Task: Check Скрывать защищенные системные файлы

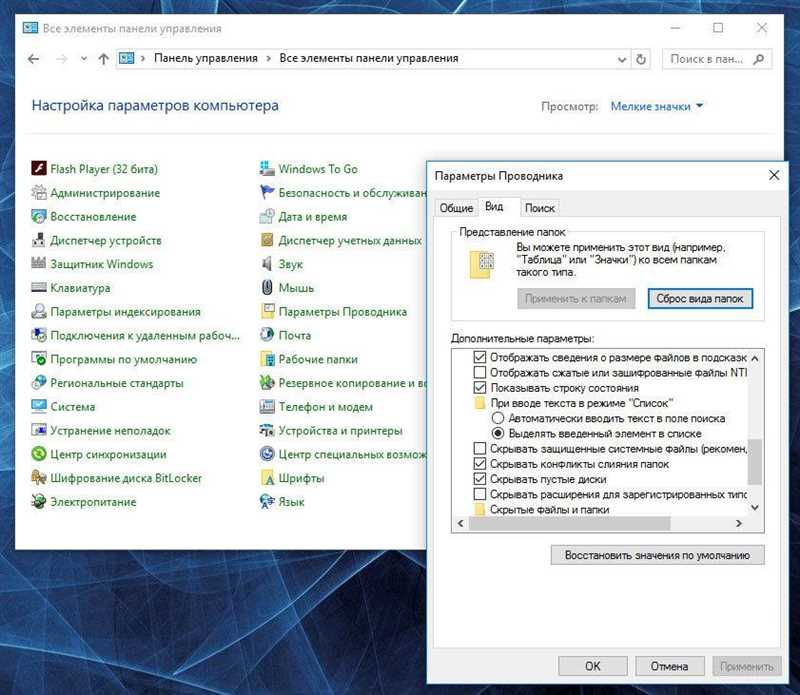Action: 480,449
